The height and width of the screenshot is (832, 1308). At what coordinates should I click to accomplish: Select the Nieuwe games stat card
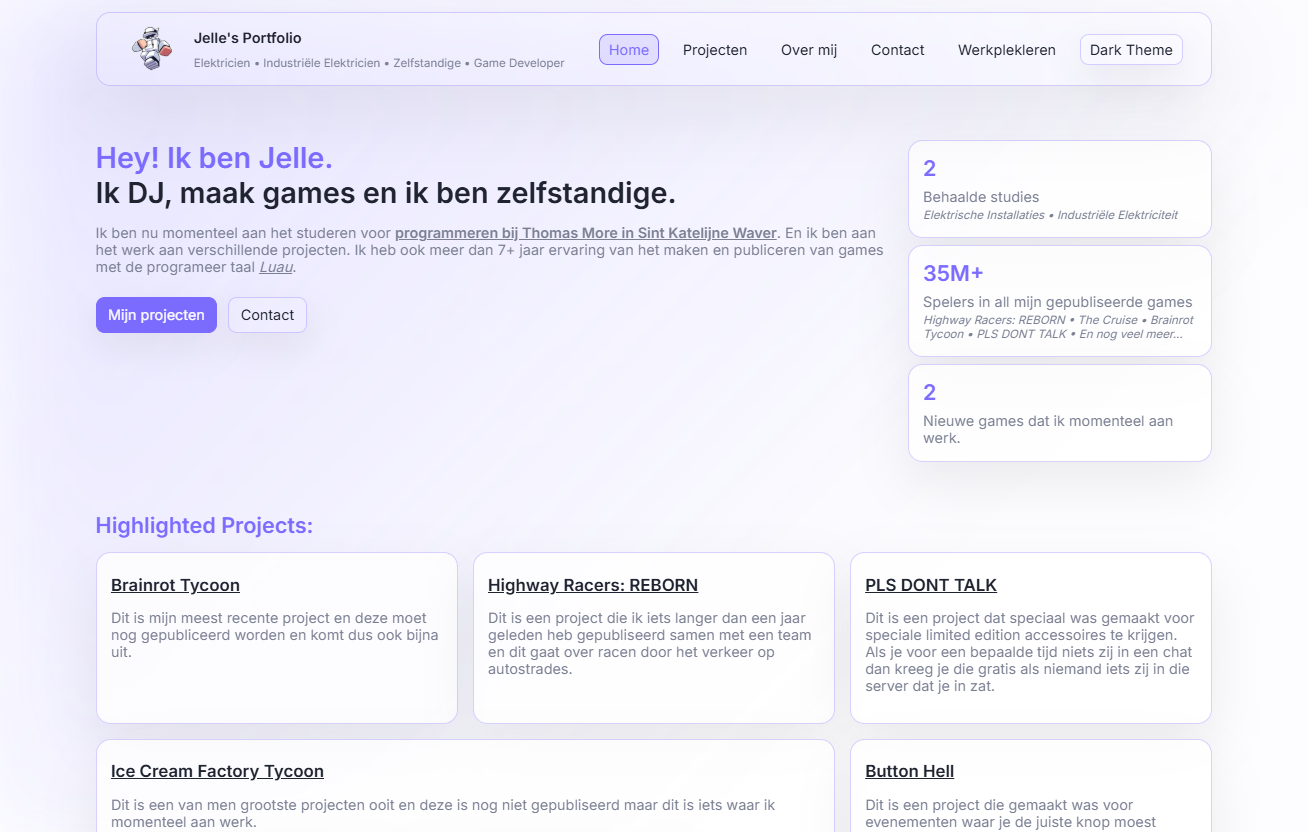(x=1059, y=413)
